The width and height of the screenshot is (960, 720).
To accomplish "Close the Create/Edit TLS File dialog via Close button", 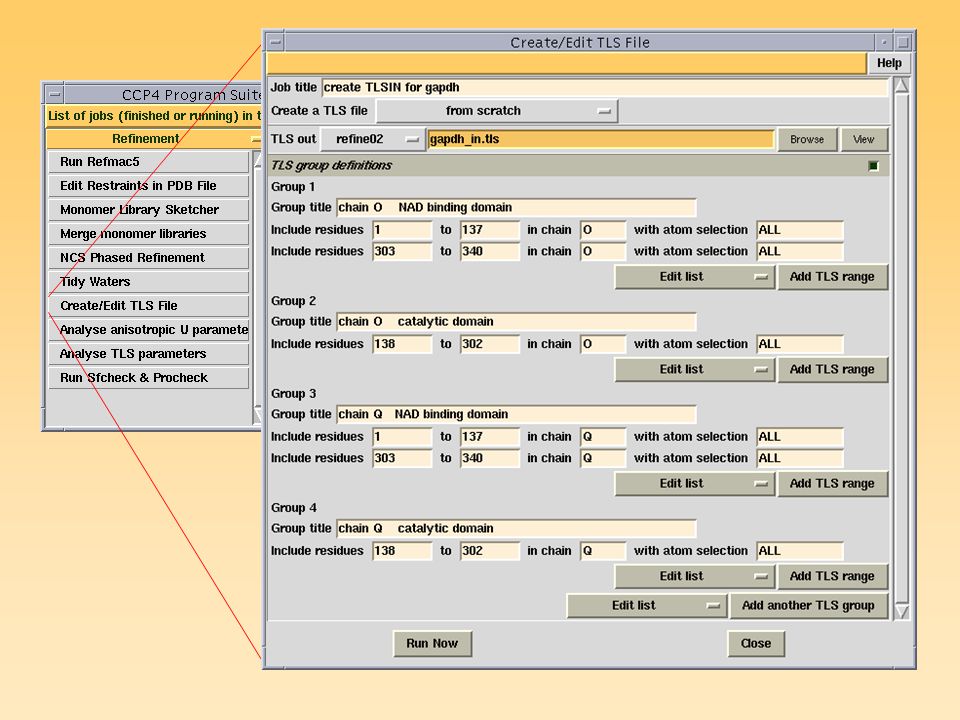I will click(756, 643).
